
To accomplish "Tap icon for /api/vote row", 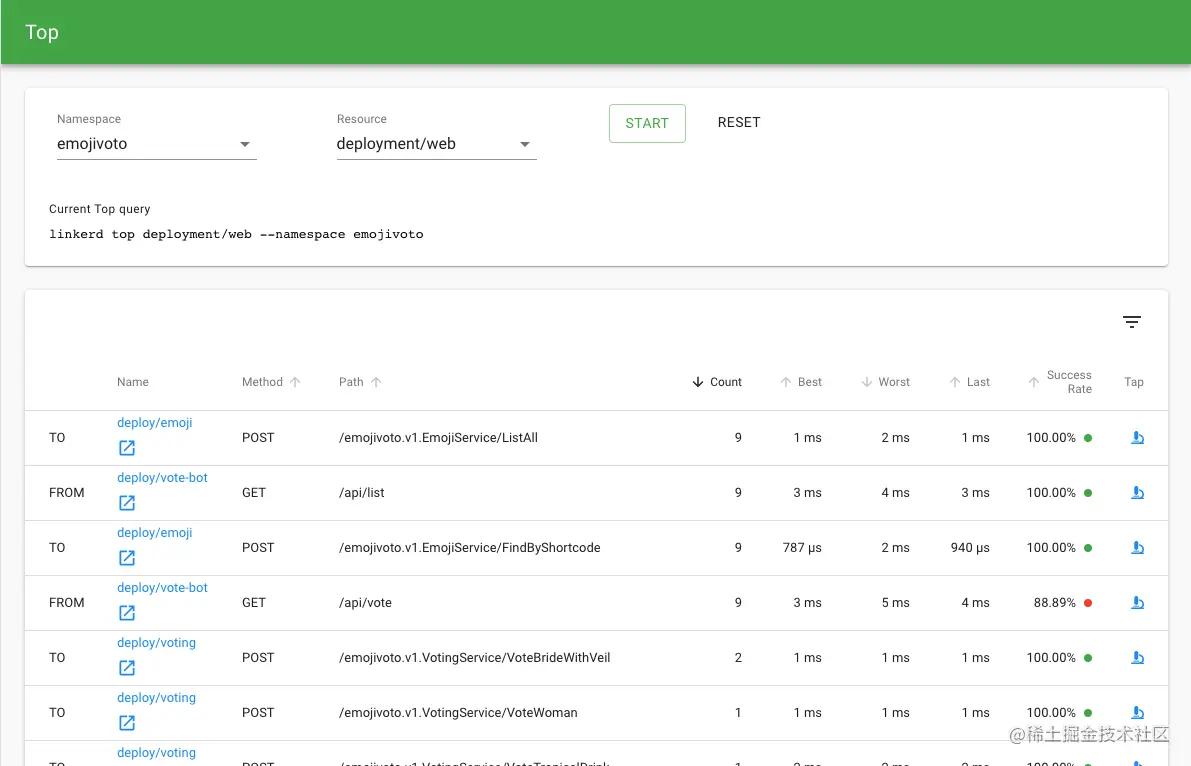I will point(1137,603).
